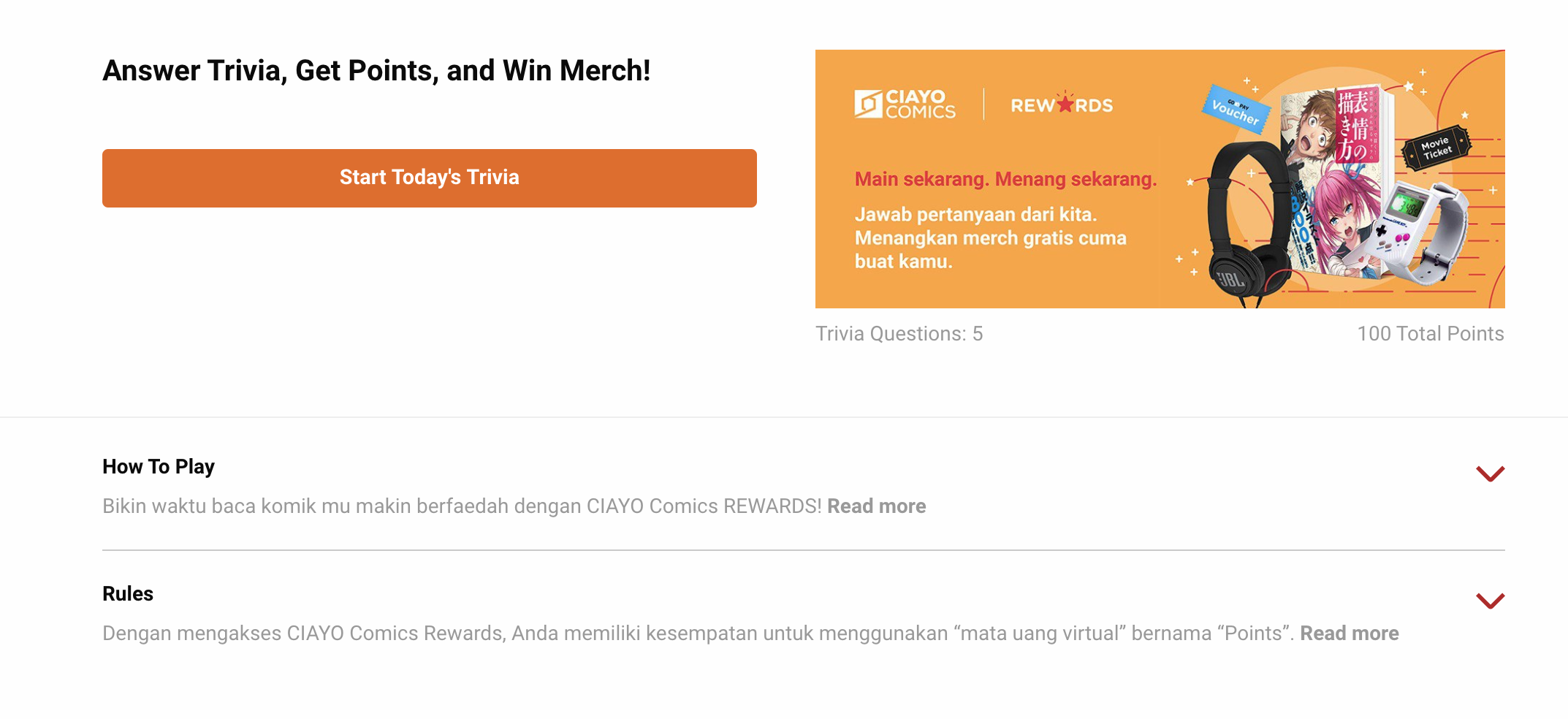Select the How To Play heading
Image resolution: width=1568 pixels, height=719 pixels.
[159, 467]
